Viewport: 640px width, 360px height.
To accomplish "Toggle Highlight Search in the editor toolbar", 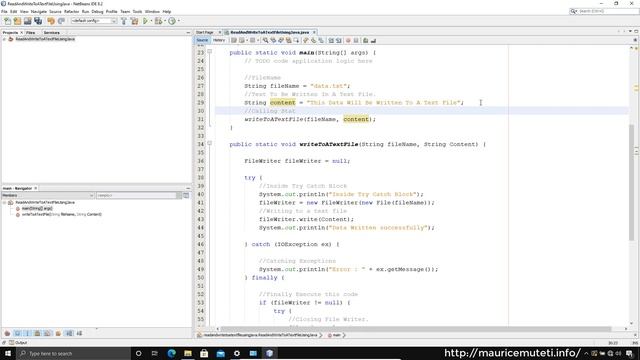I will click(x=289, y=40).
